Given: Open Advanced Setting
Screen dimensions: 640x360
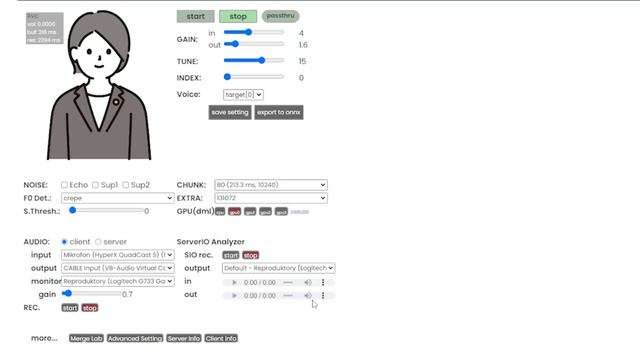Looking at the screenshot, I should (135, 338).
